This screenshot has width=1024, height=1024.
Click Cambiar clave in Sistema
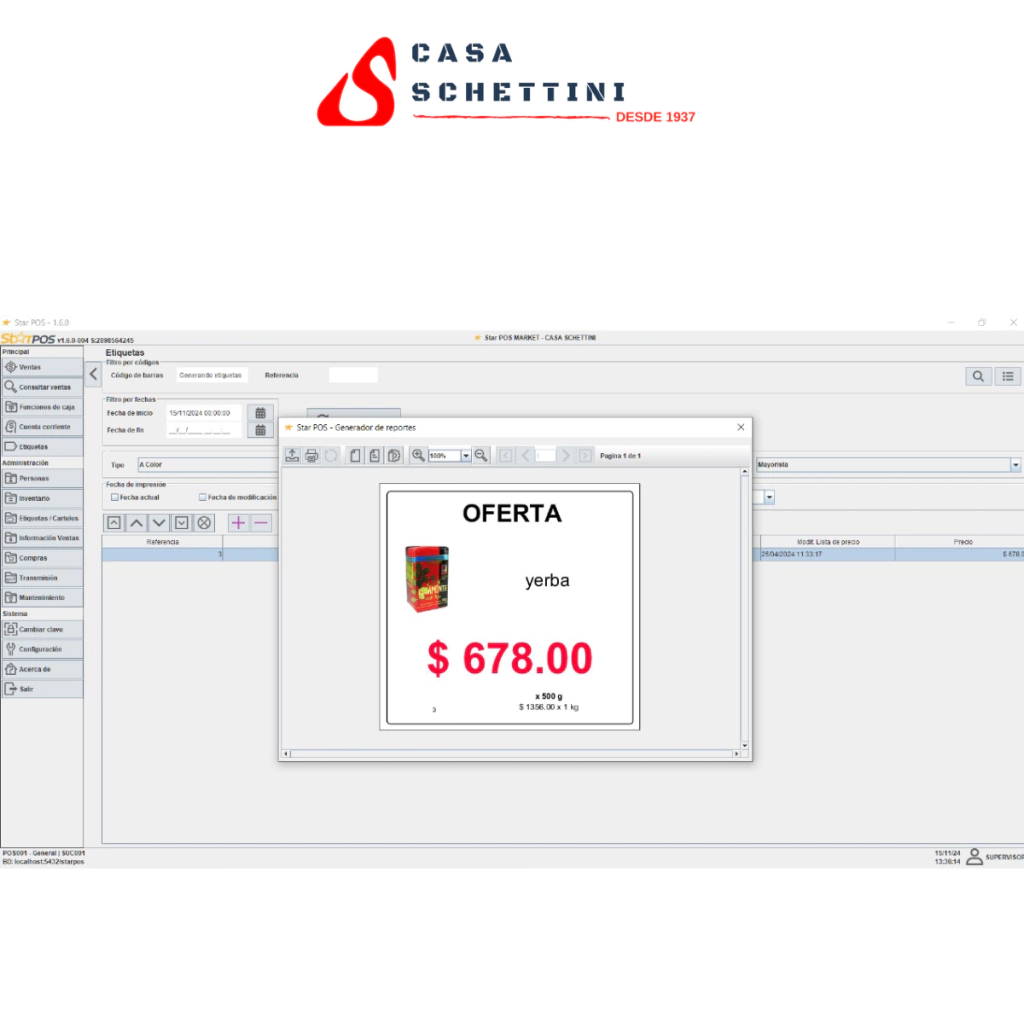point(42,630)
